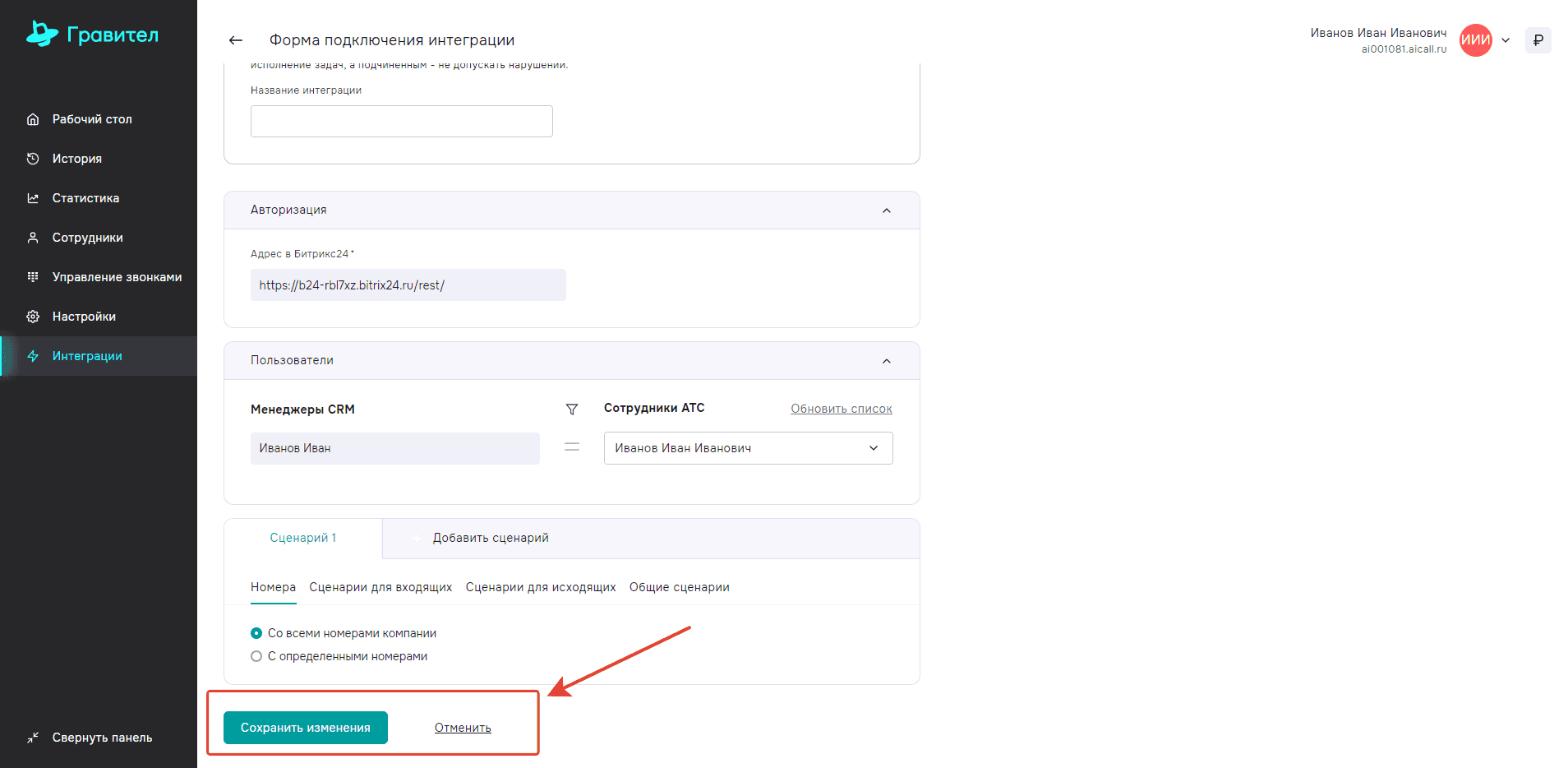
Task: Click the Название интеграции input field
Action: 401,122
